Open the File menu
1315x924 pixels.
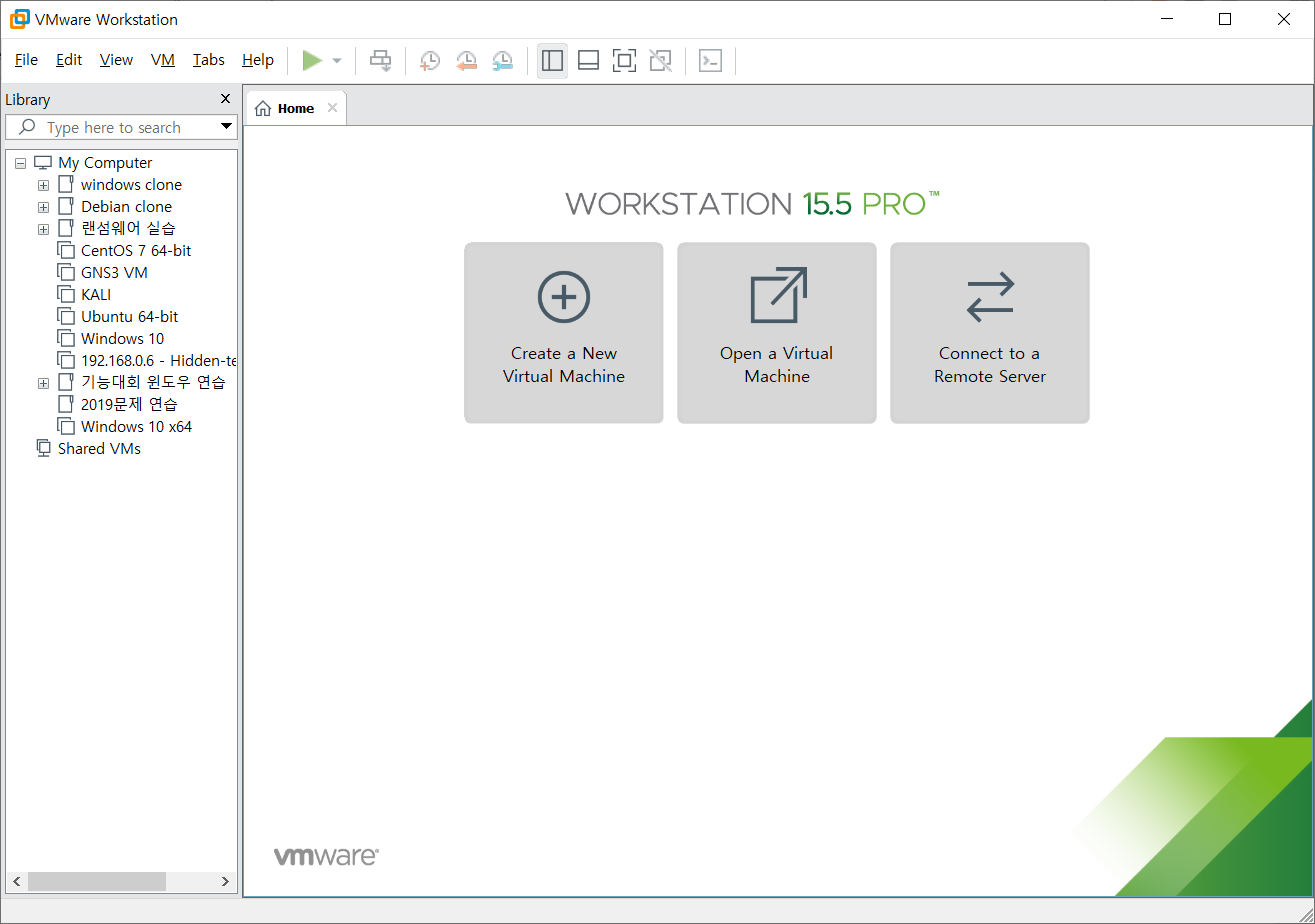click(x=26, y=60)
